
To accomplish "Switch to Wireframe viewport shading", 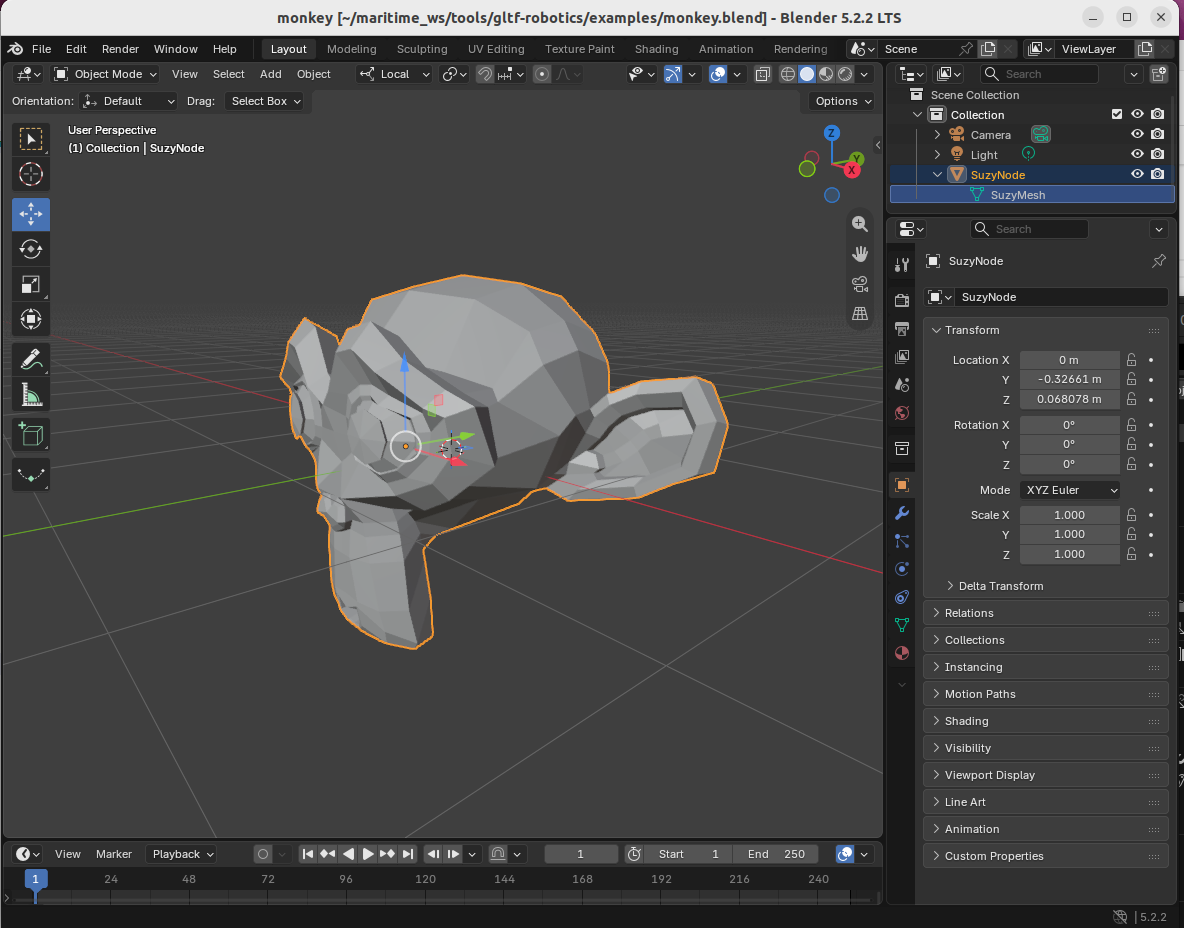I will click(788, 74).
